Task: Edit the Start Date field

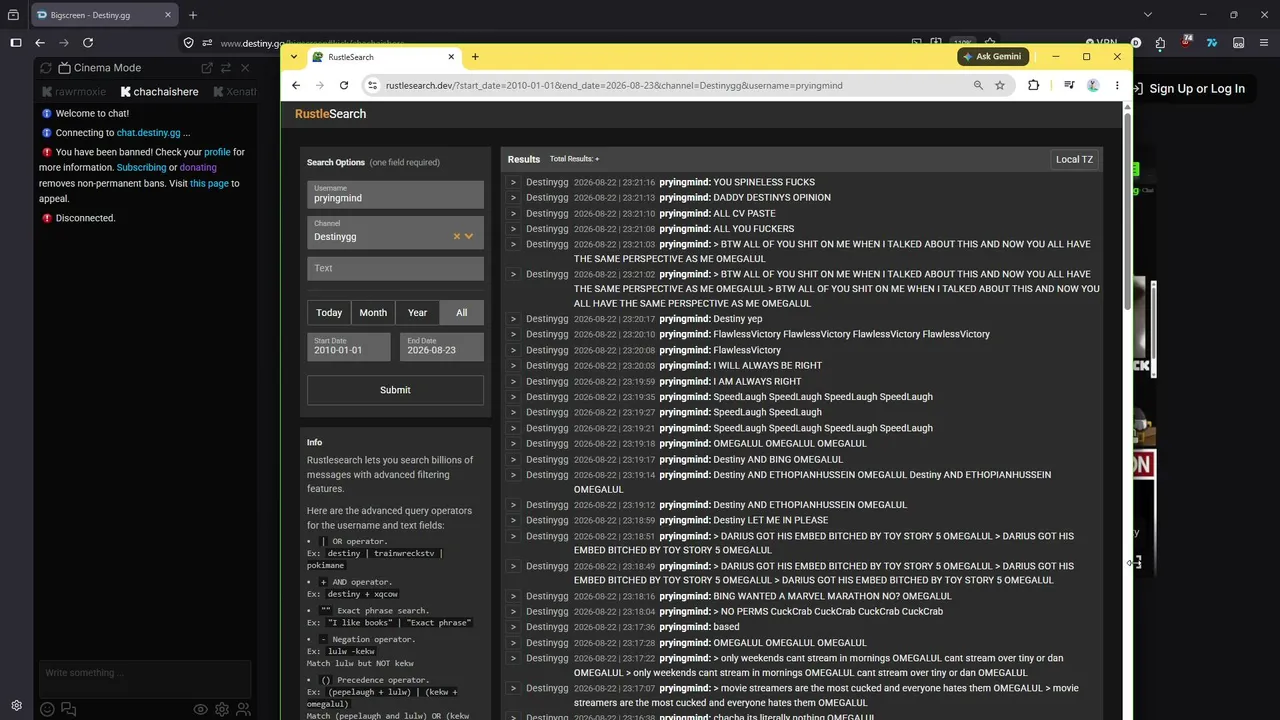Action: tap(349, 347)
